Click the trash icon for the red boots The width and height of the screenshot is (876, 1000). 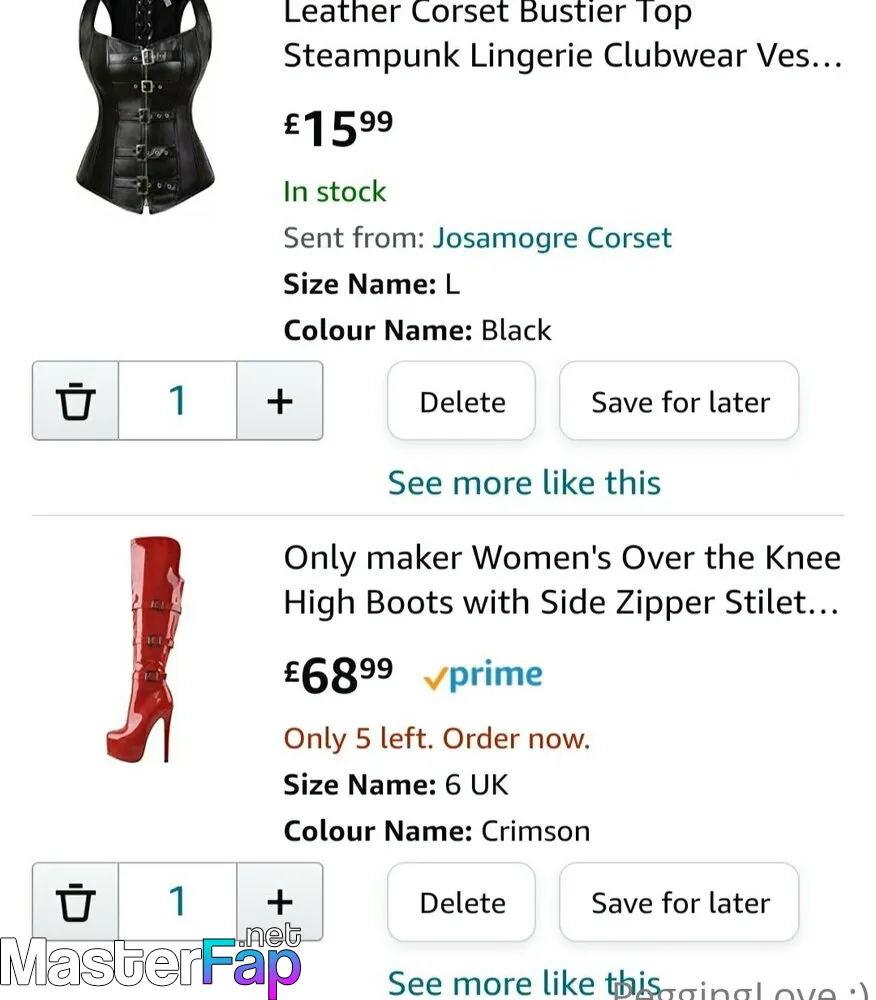(x=75, y=902)
